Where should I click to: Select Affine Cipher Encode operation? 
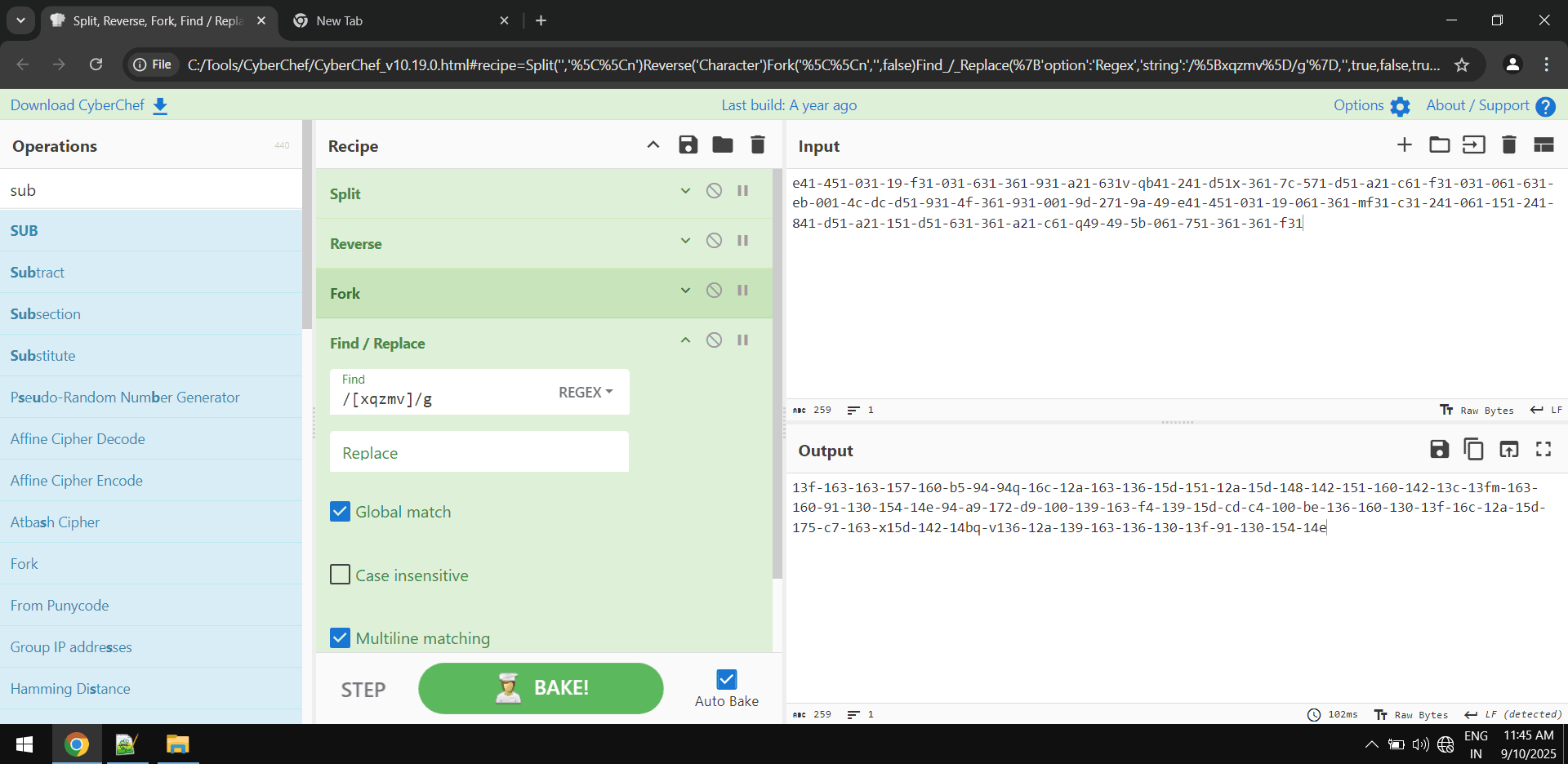pyautogui.click(x=151, y=480)
